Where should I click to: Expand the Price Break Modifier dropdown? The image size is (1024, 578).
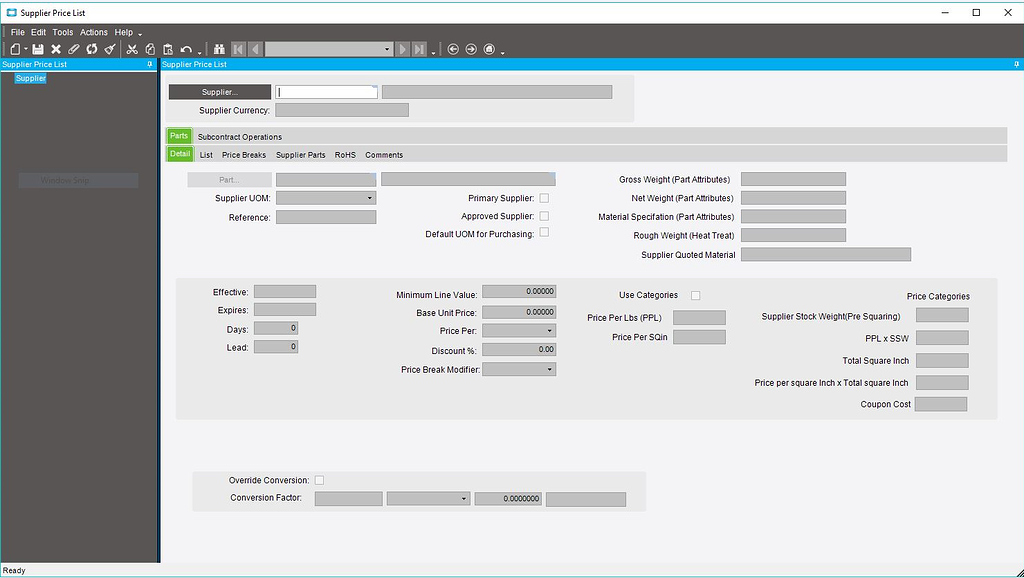[549, 370]
